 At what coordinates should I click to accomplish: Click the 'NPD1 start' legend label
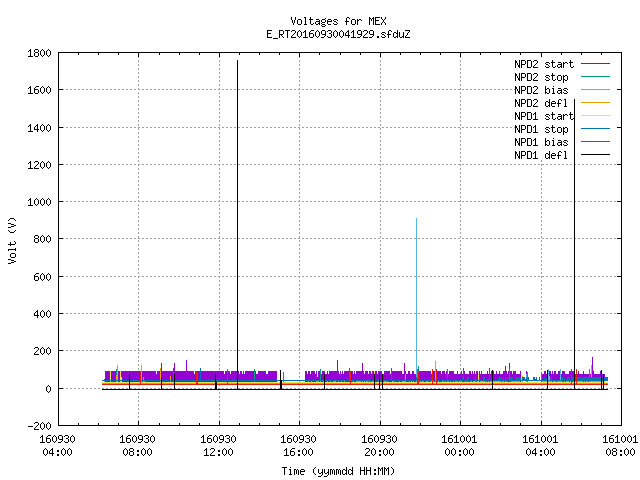pyautogui.click(x=544, y=116)
